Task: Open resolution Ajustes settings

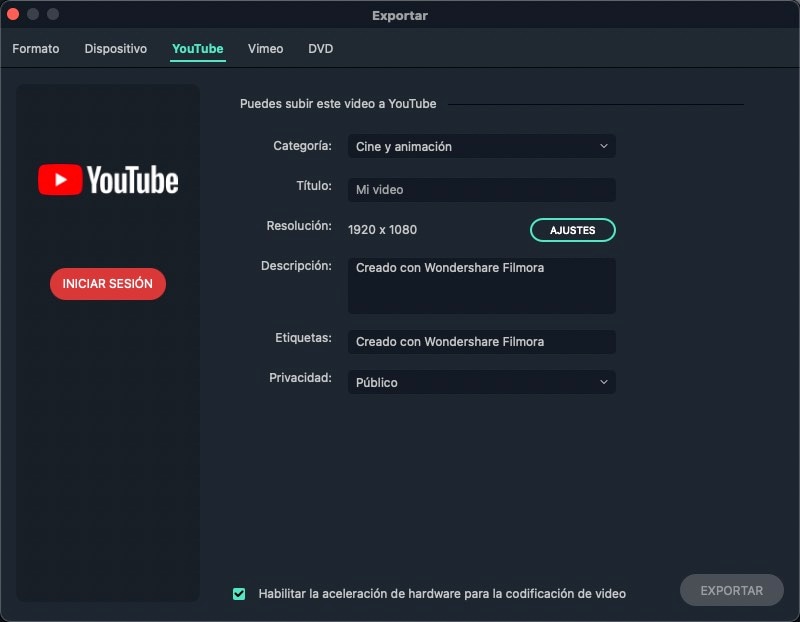Action: (572, 230)
